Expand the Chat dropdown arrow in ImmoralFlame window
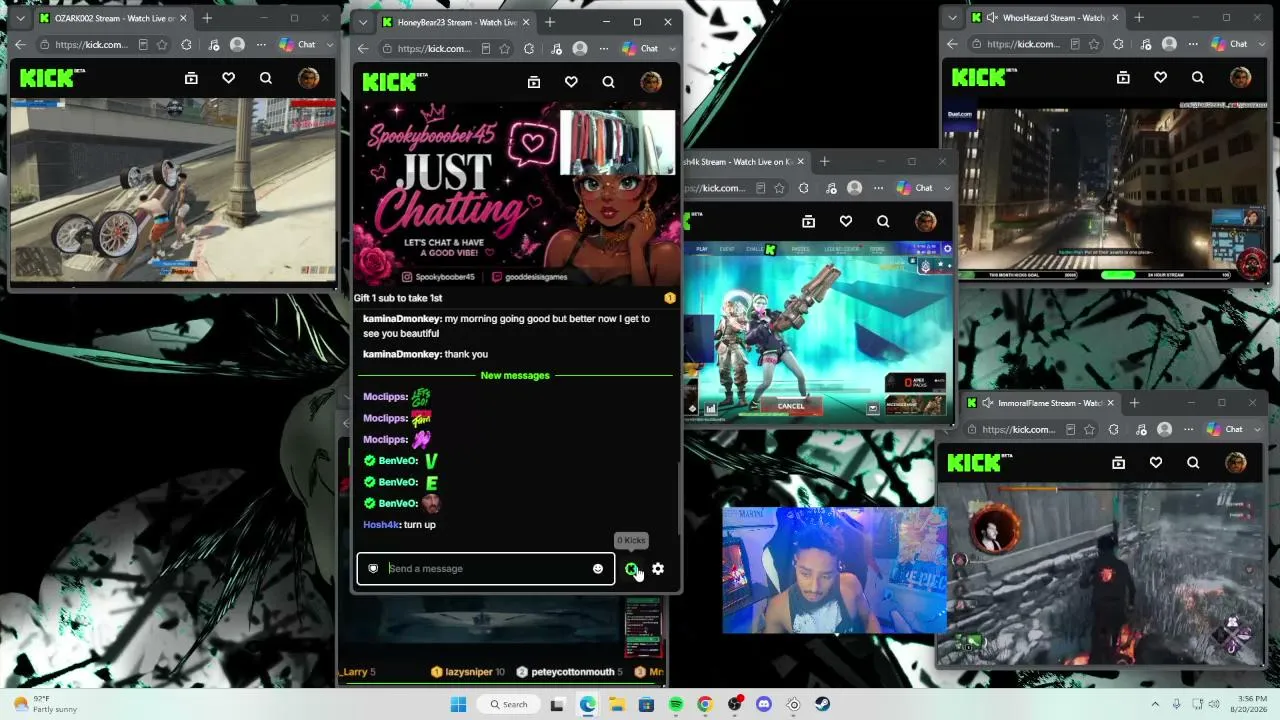The height and width of the screenshot is (720, 1280). coord(1256,429)
